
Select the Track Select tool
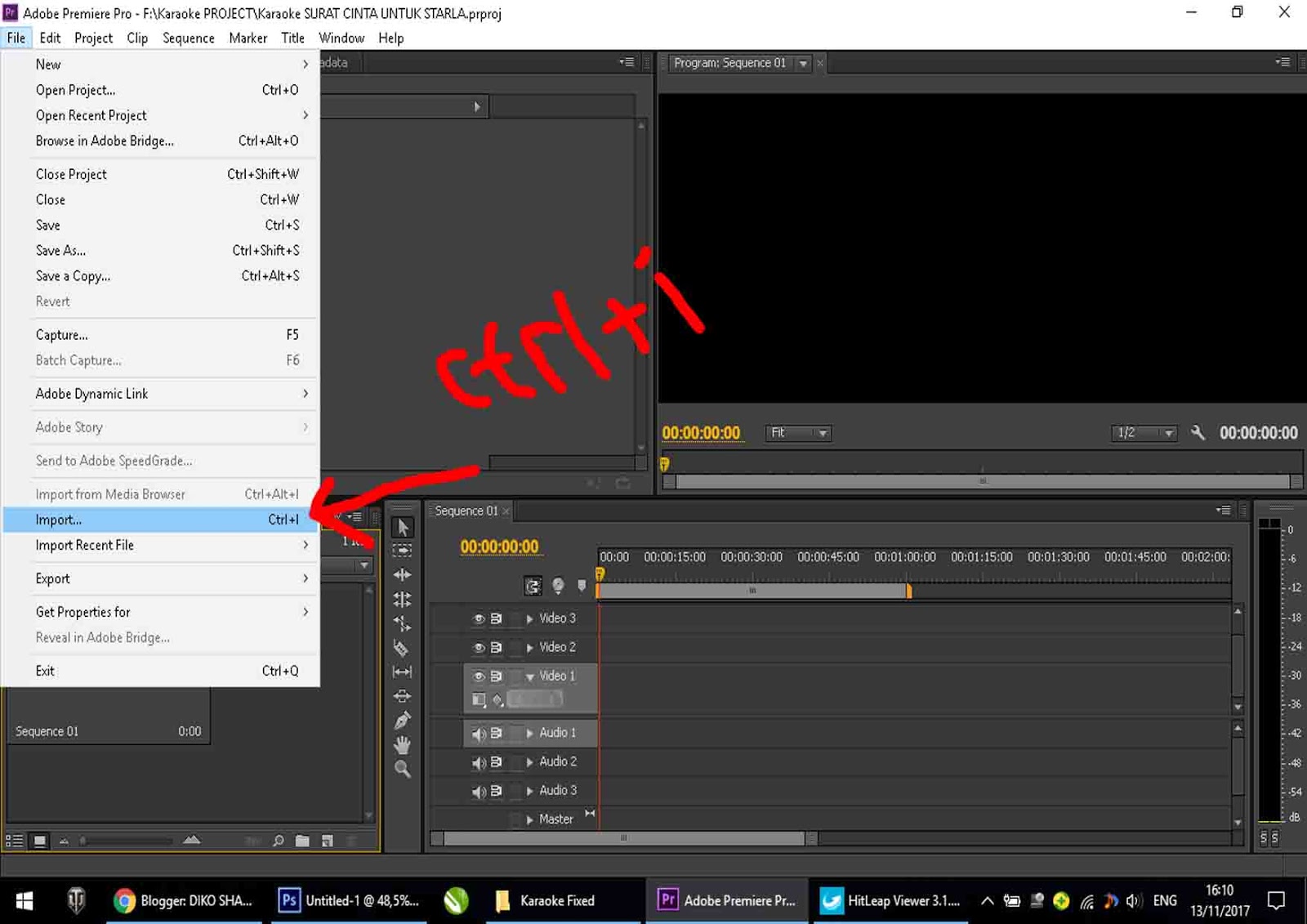(x=402, y=551)
